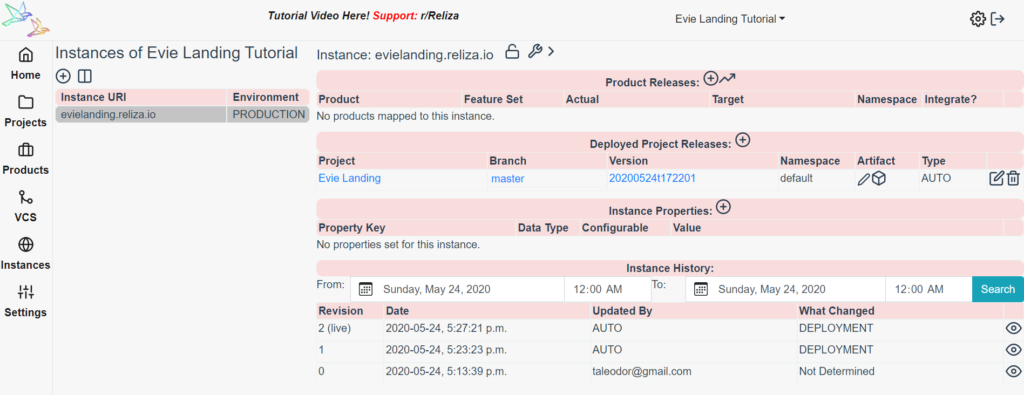View revision 2 (live) eye icon
This screenshot has height=395, width=1024.
(x=1013, y=328)
